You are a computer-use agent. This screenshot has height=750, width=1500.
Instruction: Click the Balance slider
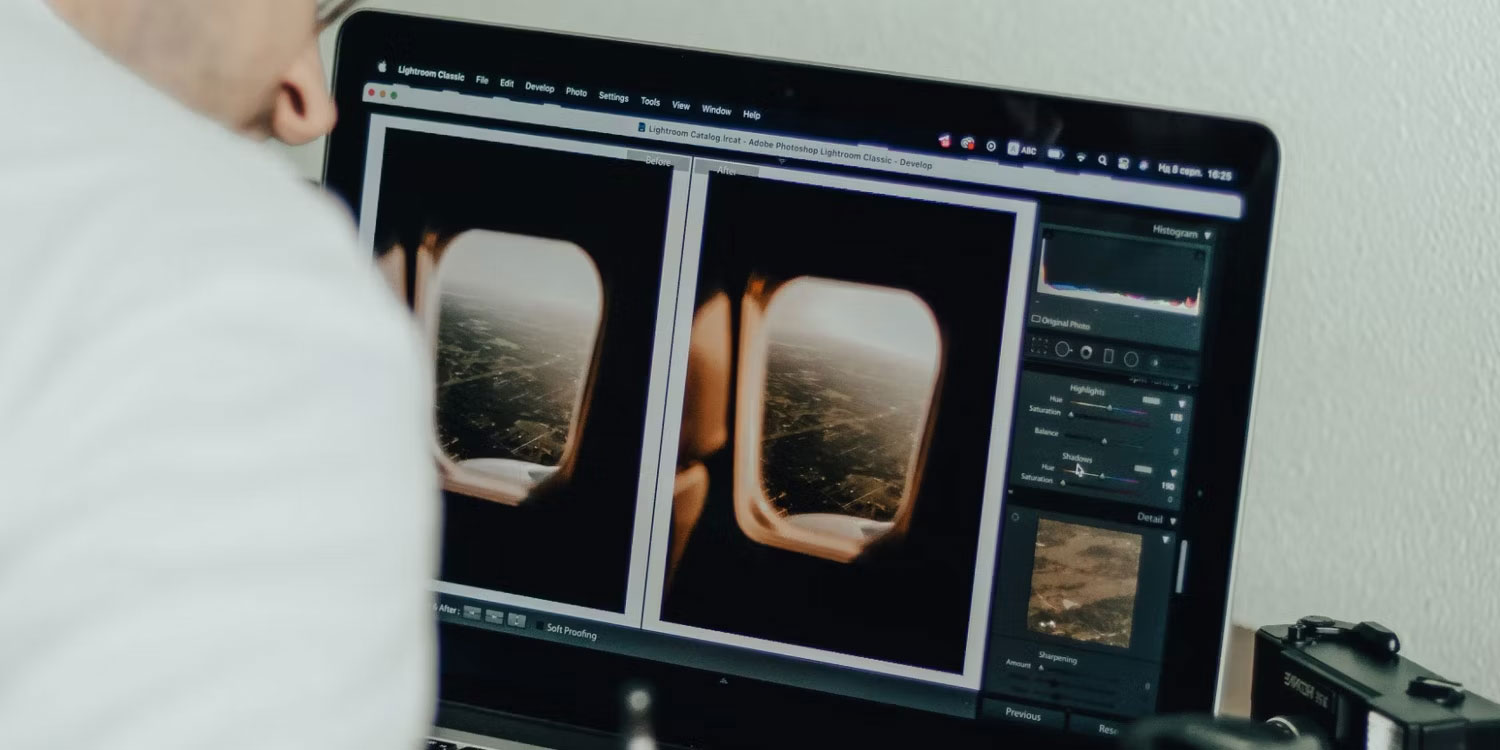[x=1105, y=439]
